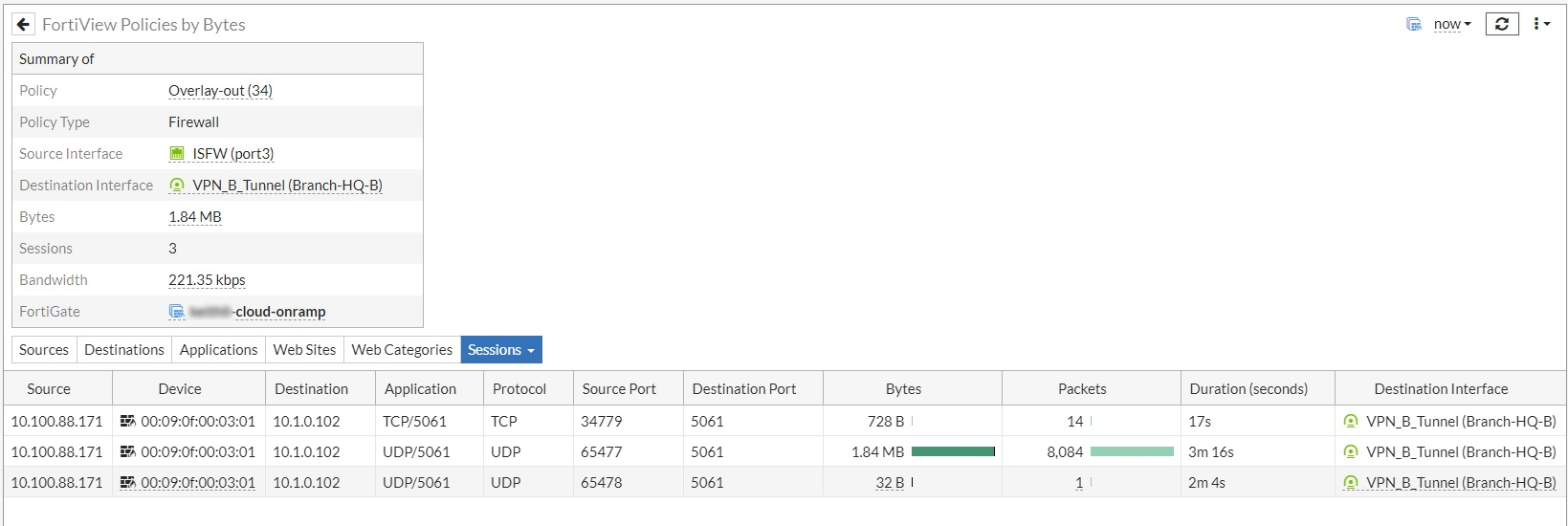
Task: Click tunnel icon in the 2m 4s row
Action: [x=1351, y=482]
